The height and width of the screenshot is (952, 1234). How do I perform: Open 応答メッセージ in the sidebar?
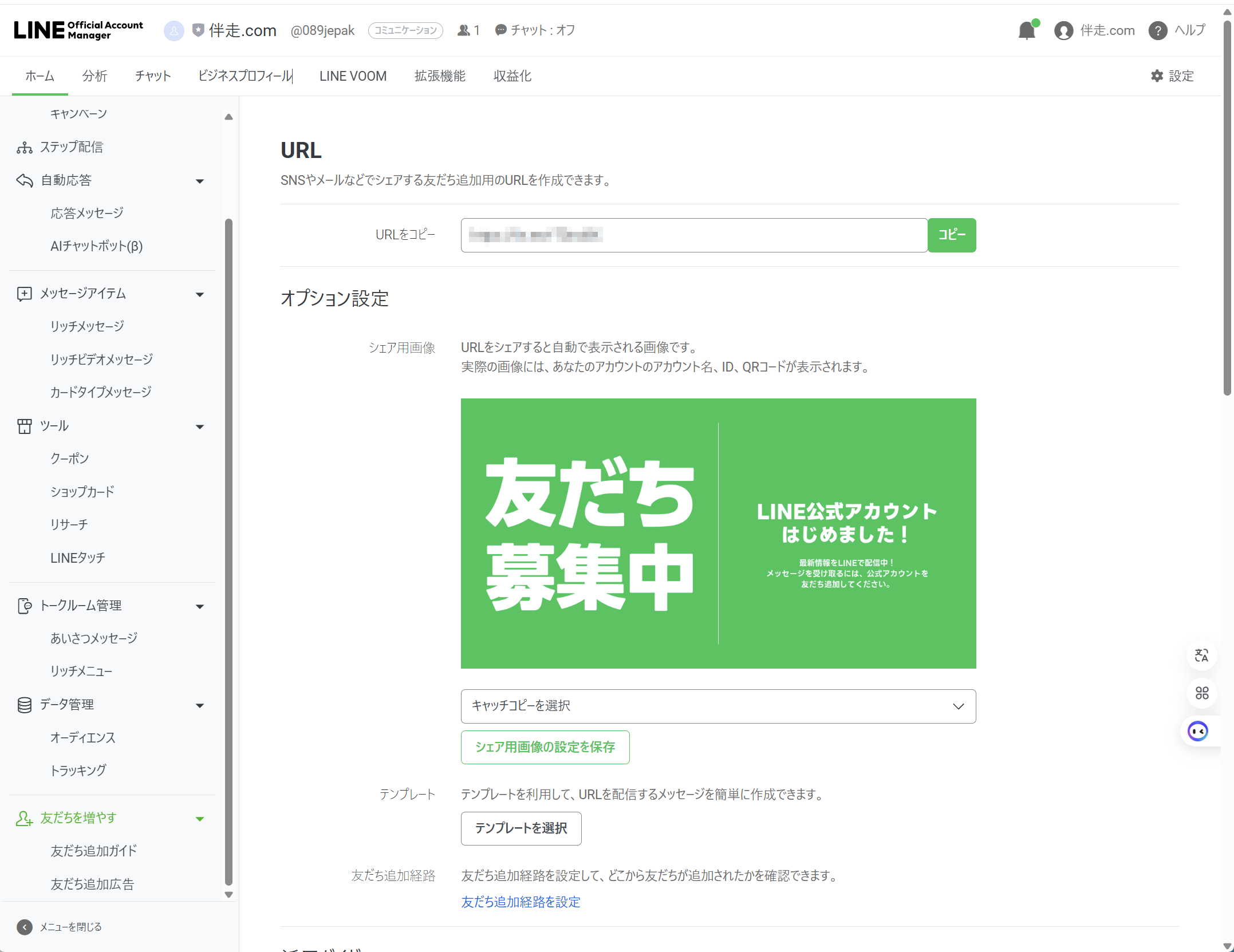coord(87,214)
